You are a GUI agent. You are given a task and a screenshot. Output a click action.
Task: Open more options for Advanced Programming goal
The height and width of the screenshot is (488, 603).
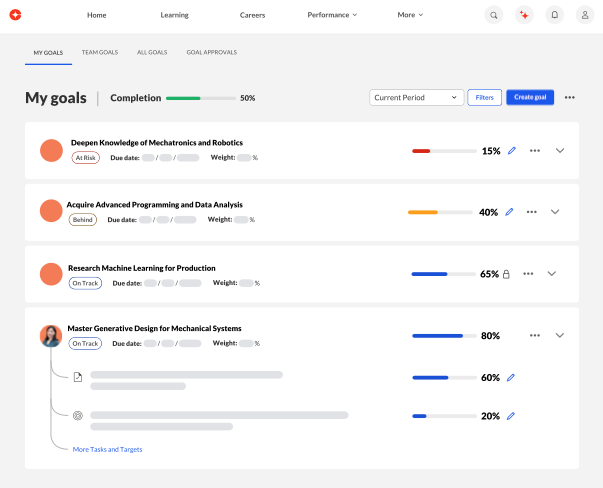tap(531, 212)
